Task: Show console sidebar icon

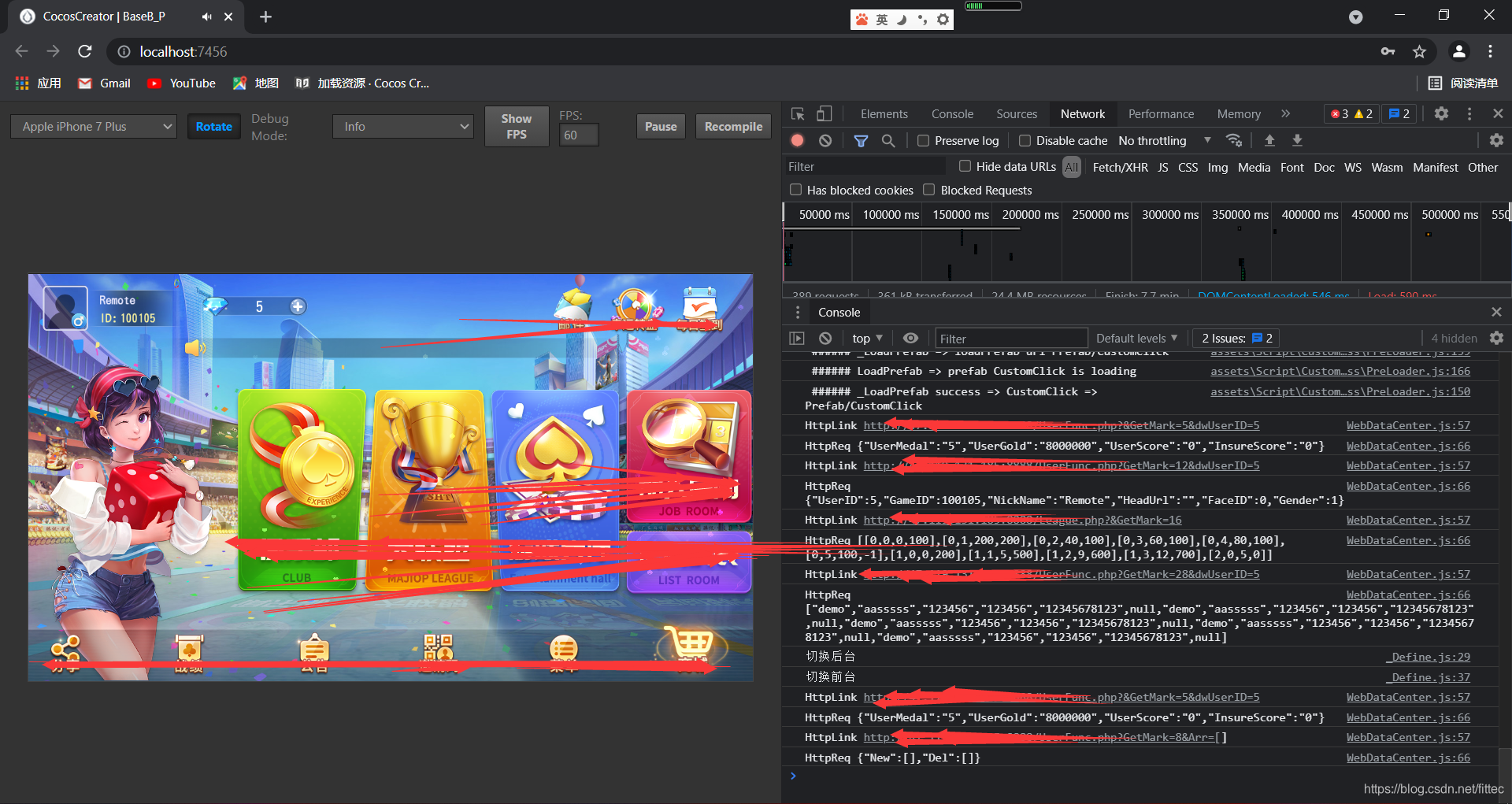Action: point(797,338)
